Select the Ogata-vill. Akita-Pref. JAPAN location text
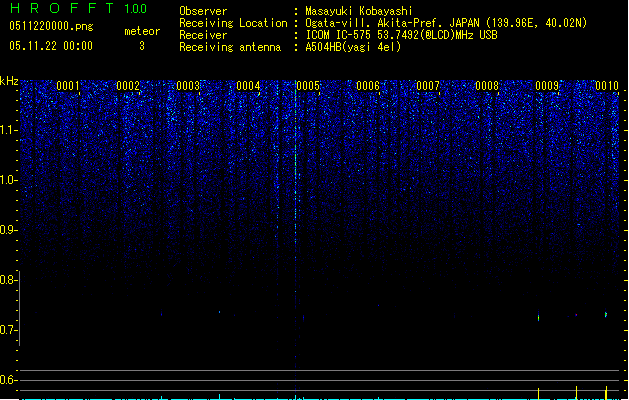The image size is (629, 400). coord(446,23)
